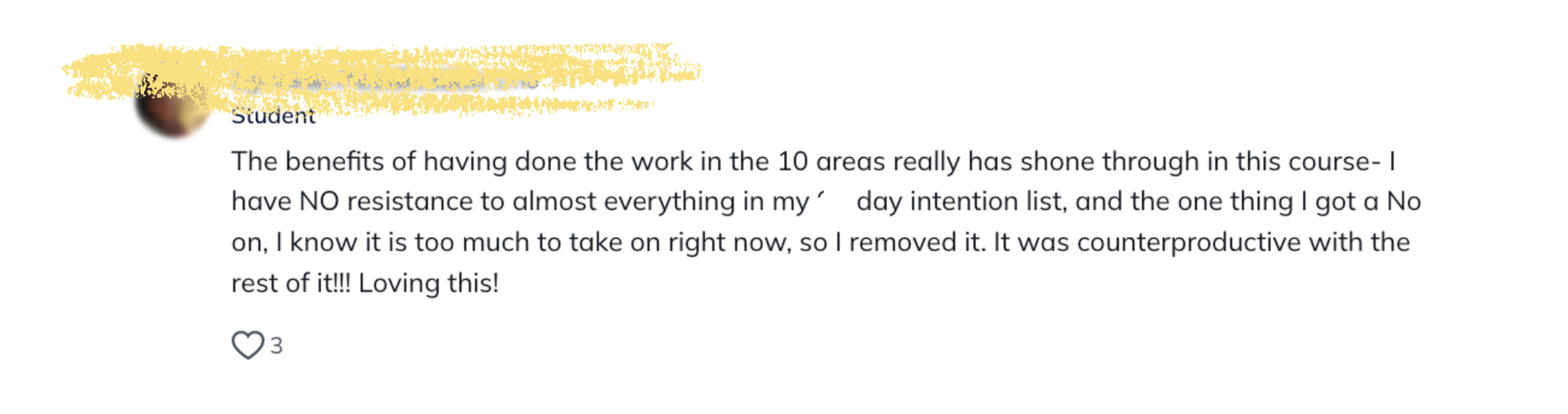Open the commenter's profile avatar

coord(172,106)
